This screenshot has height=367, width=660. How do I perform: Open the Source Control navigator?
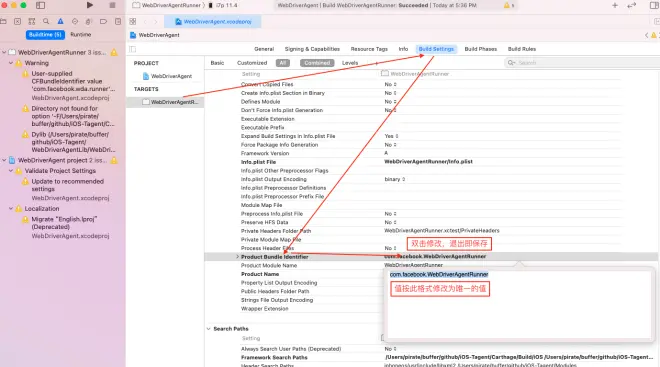(x=17, y=21)
